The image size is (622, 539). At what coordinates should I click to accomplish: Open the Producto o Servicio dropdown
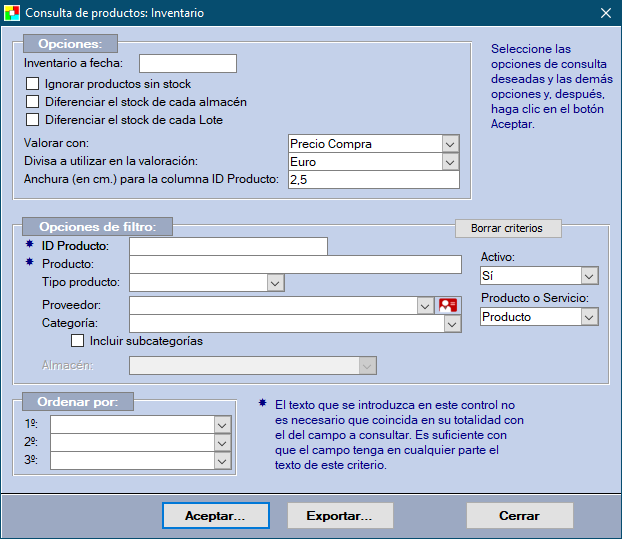589,317
